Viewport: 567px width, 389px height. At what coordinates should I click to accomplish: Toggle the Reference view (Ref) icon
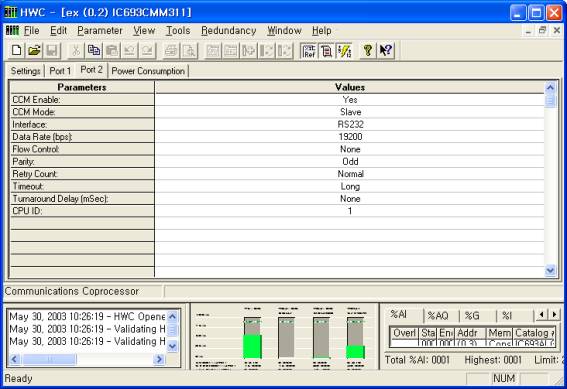click(309, 51)
